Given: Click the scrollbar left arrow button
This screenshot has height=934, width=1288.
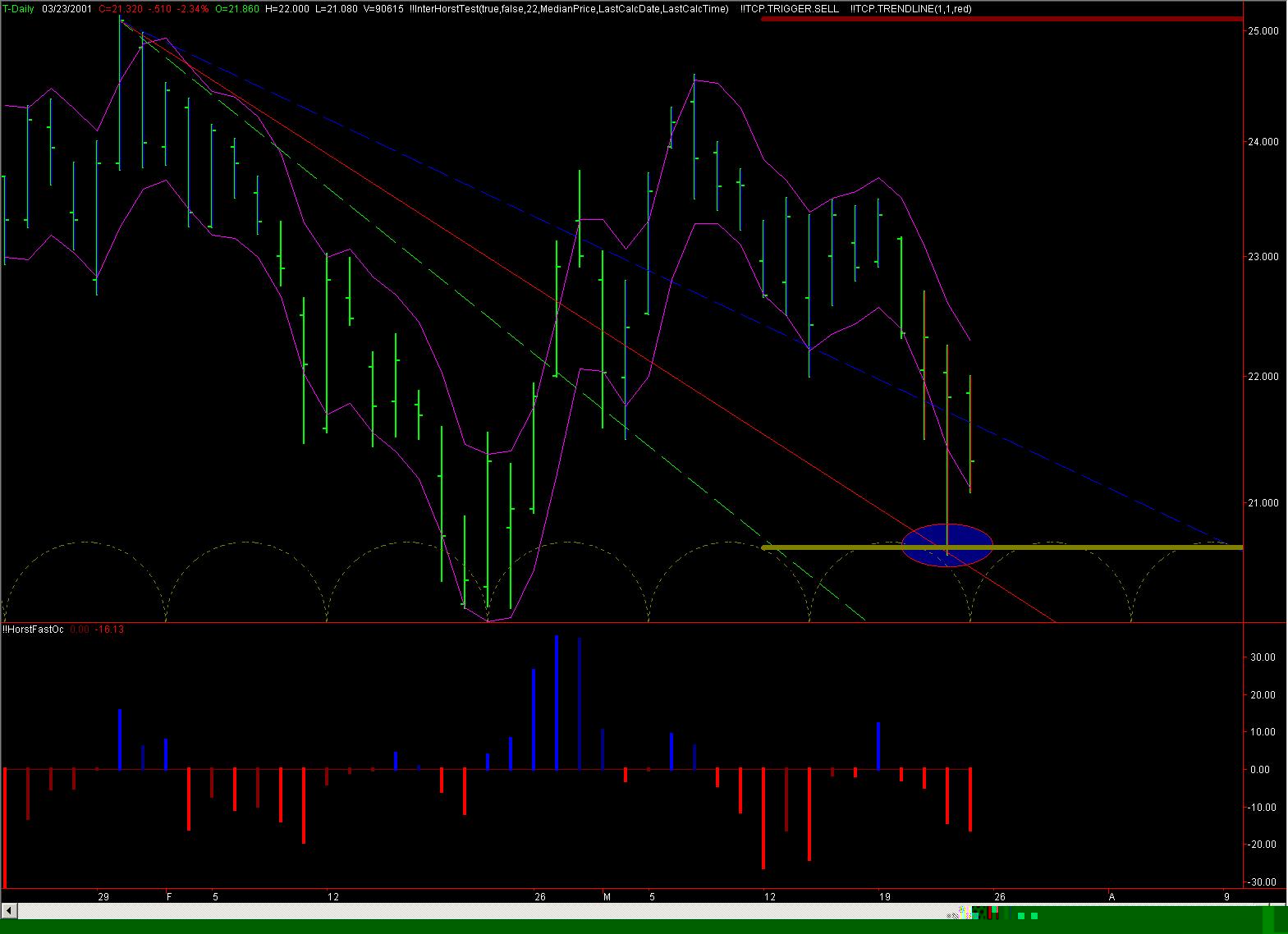Looking at the screenshot, I should pos(11,912).
